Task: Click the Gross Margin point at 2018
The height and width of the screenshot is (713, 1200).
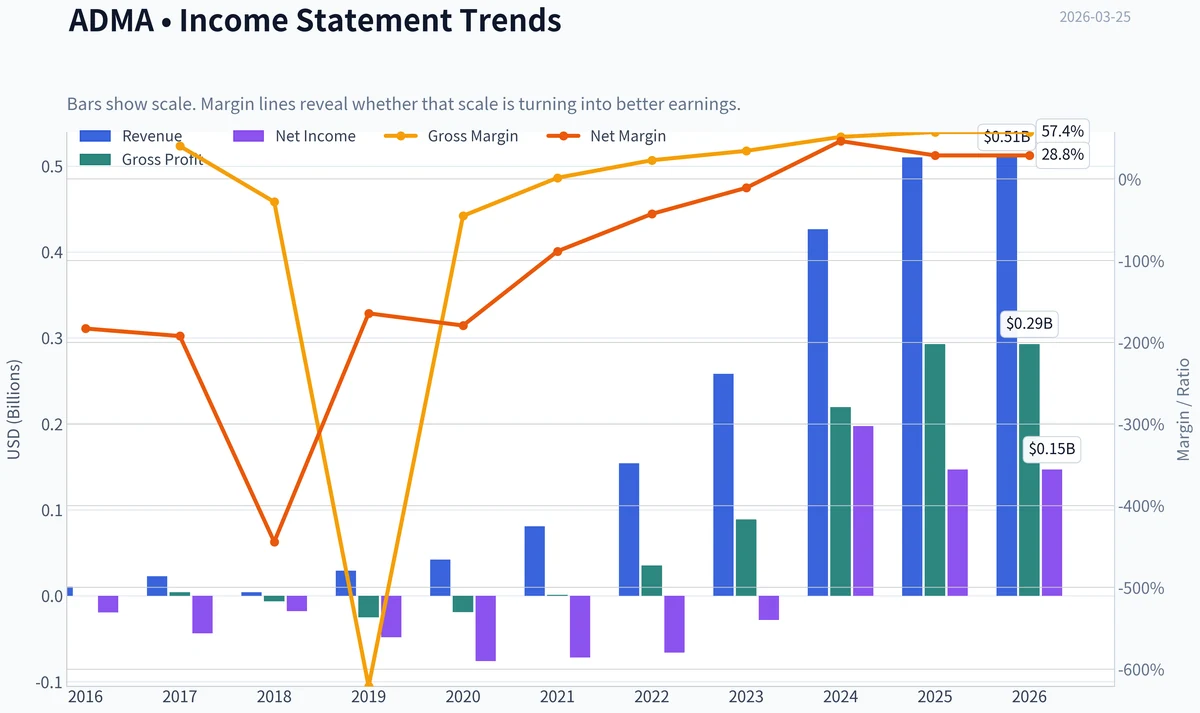Action: pos(275,202)
